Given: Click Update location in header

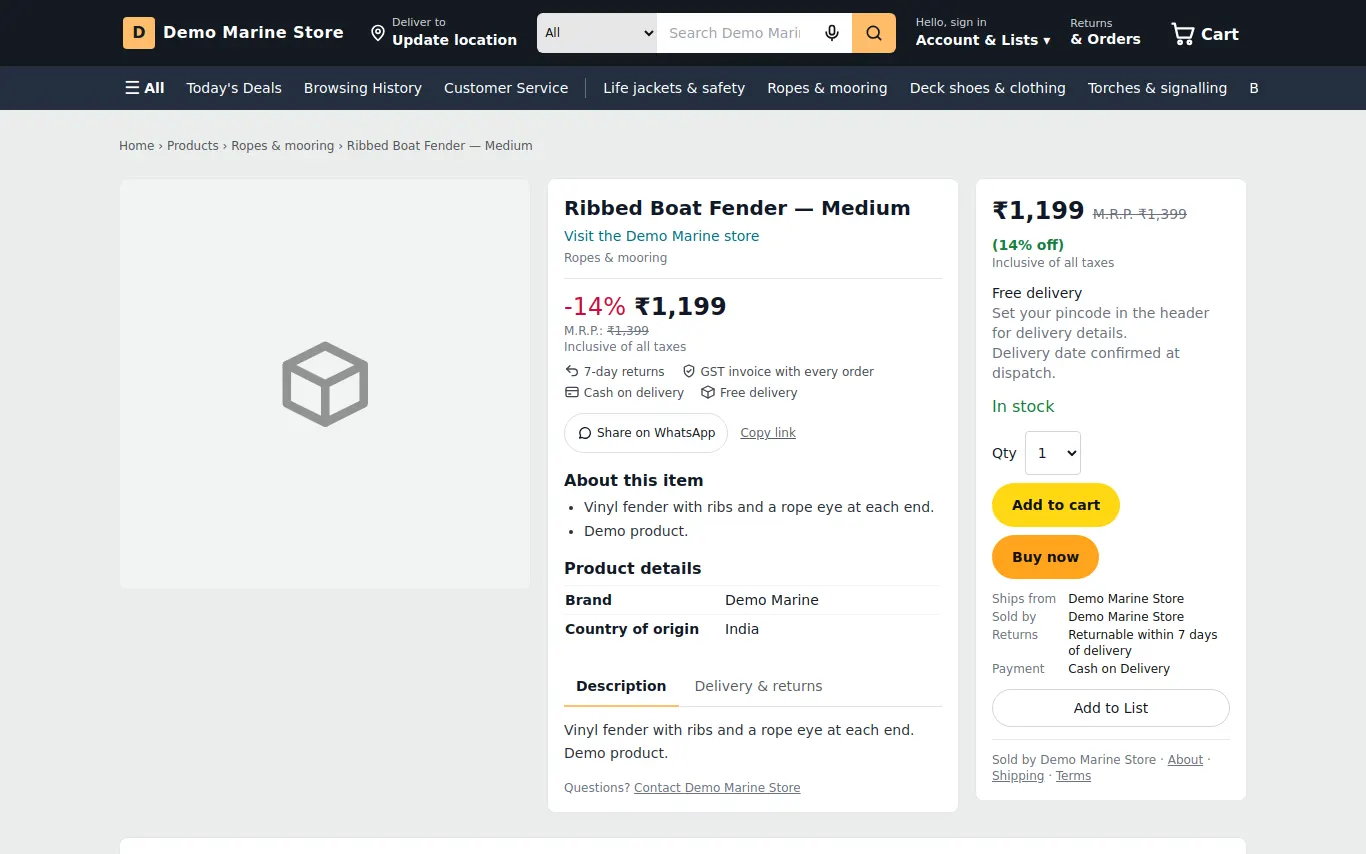Looking at the screenshot, I should click(454, 40).
